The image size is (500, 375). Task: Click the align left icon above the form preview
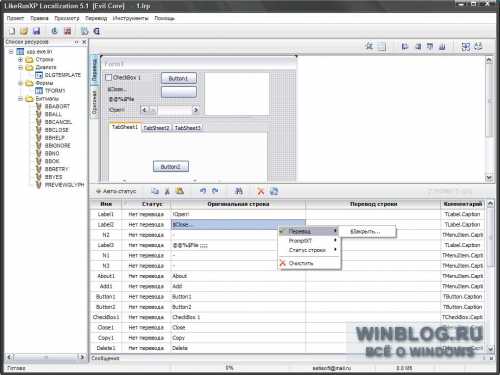pyautogui.click(x=405, y=46)
